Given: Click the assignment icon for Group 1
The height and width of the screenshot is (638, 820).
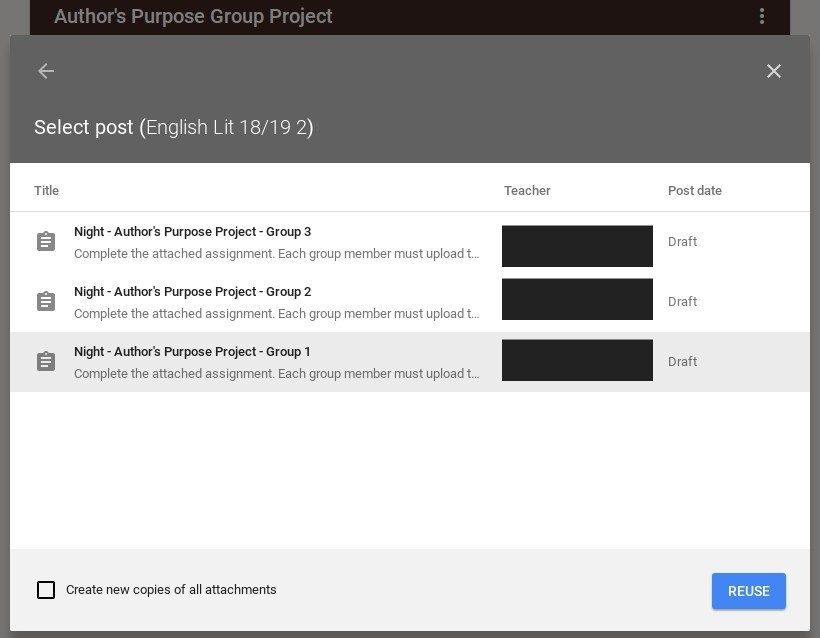Looking at the screenshot, I should click(46, 361).
